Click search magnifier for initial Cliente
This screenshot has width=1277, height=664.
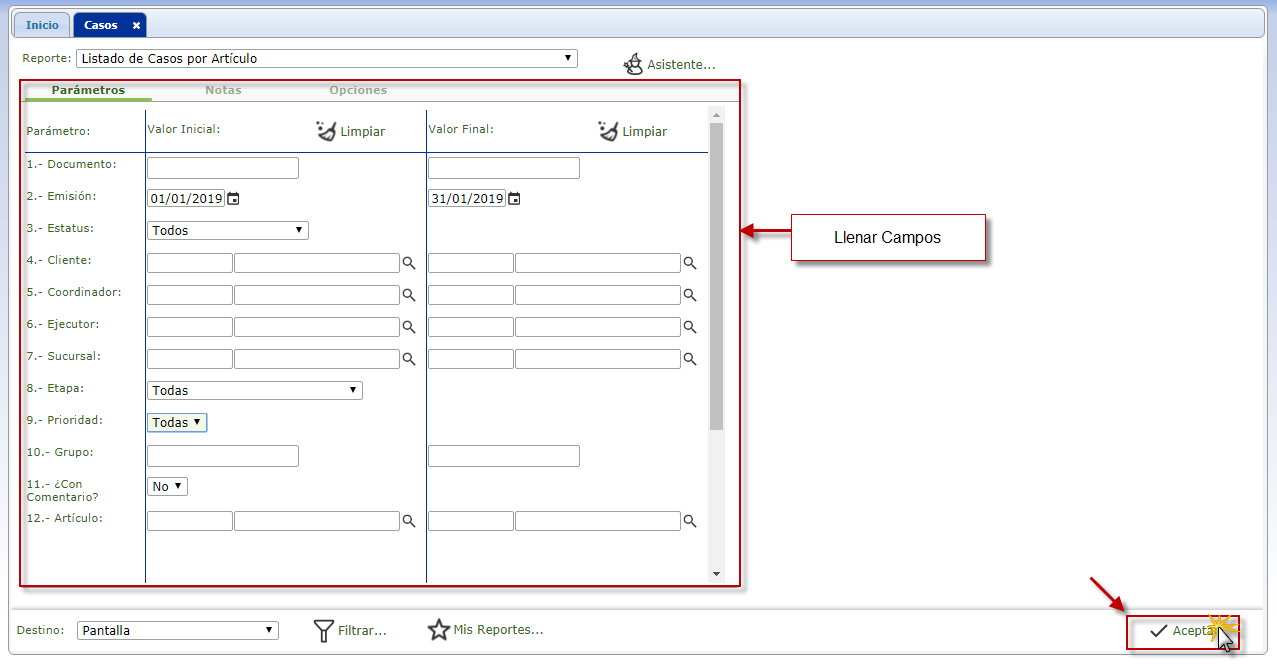408,263
